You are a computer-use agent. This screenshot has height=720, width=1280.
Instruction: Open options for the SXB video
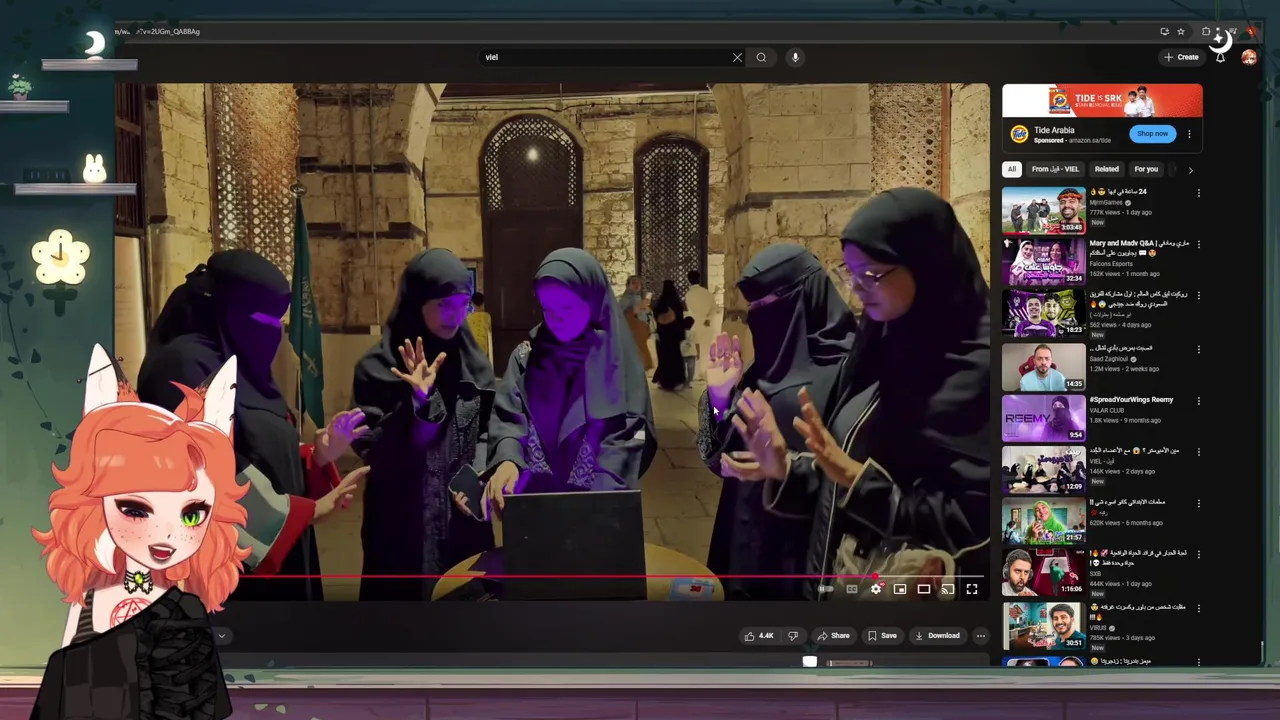1198,554
